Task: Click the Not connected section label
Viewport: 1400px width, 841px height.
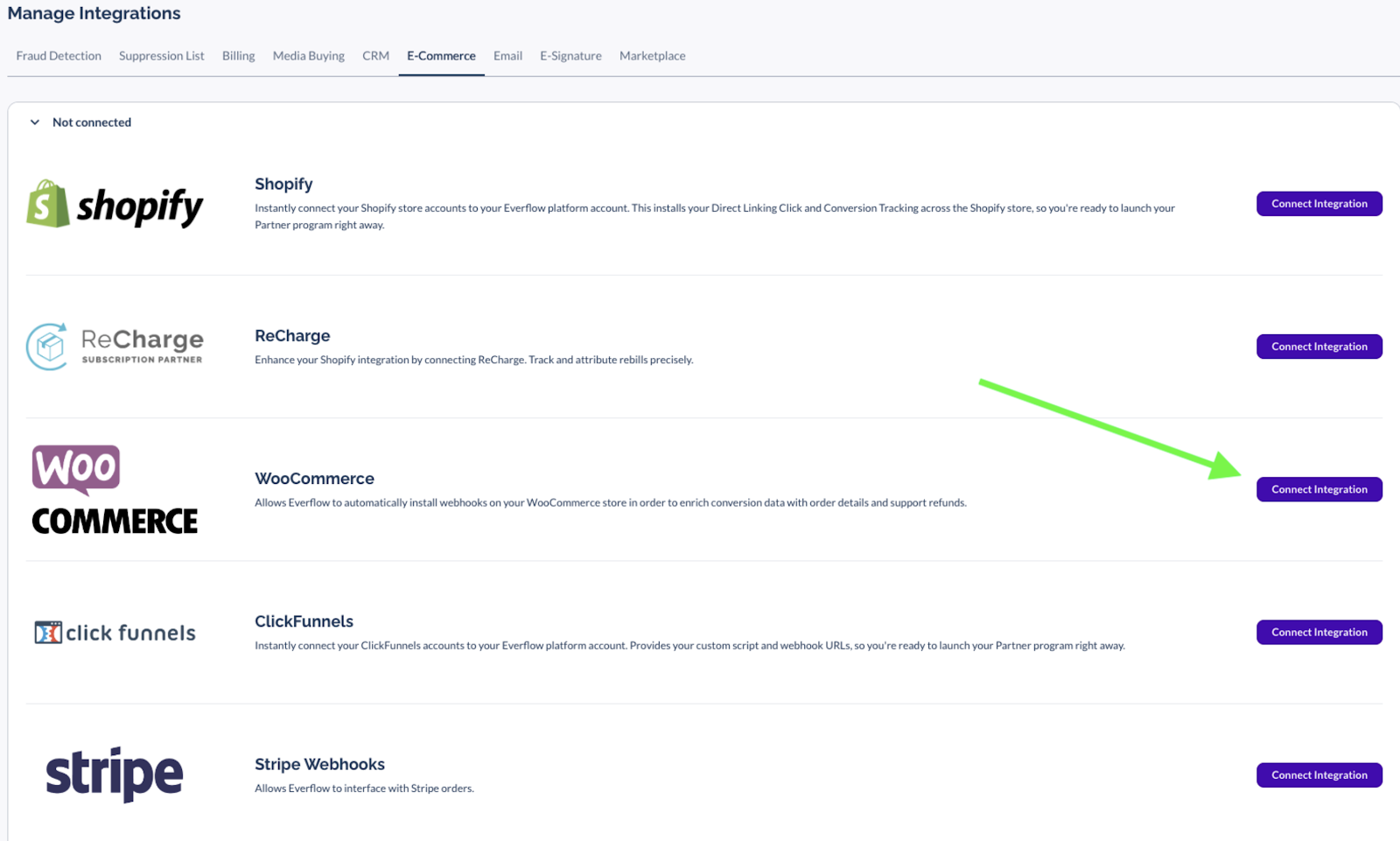Action: pyautogui.click(x=92, y=123)
